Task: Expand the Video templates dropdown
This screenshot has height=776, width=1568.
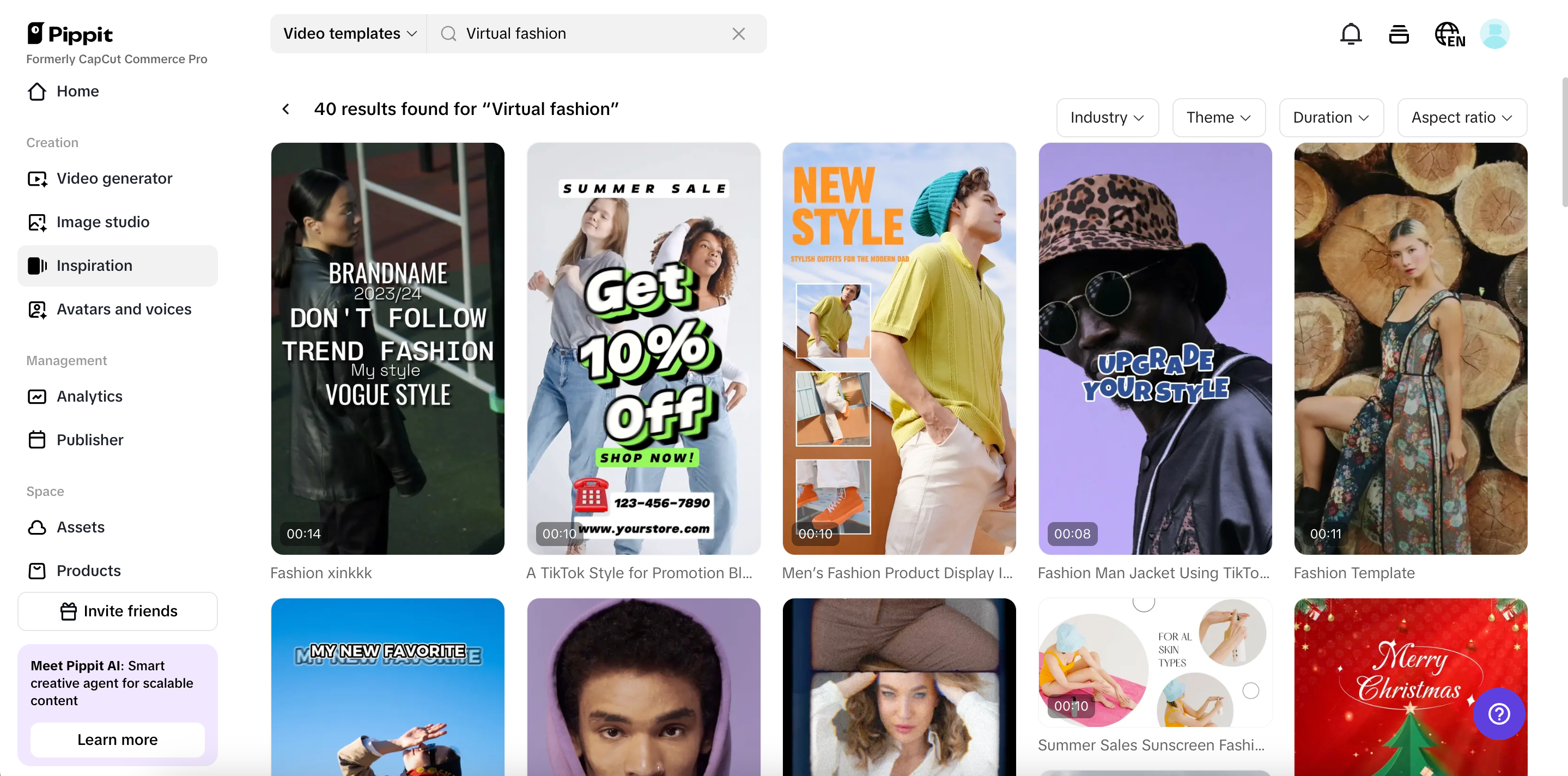Action: click(349, 34)
